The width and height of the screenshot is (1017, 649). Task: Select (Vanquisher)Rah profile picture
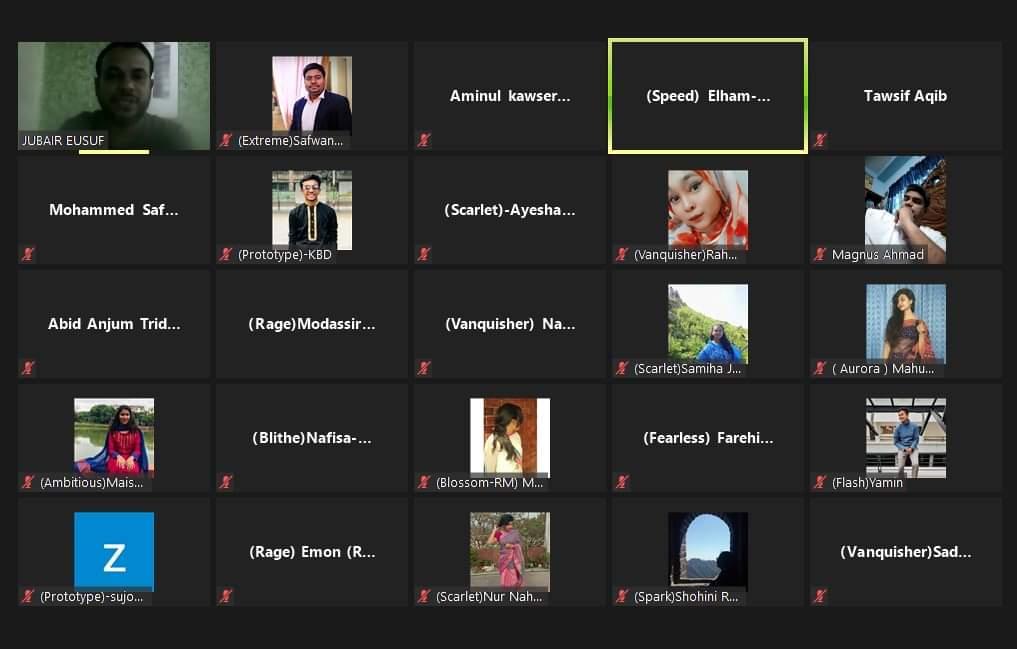(x=708, y=210)
